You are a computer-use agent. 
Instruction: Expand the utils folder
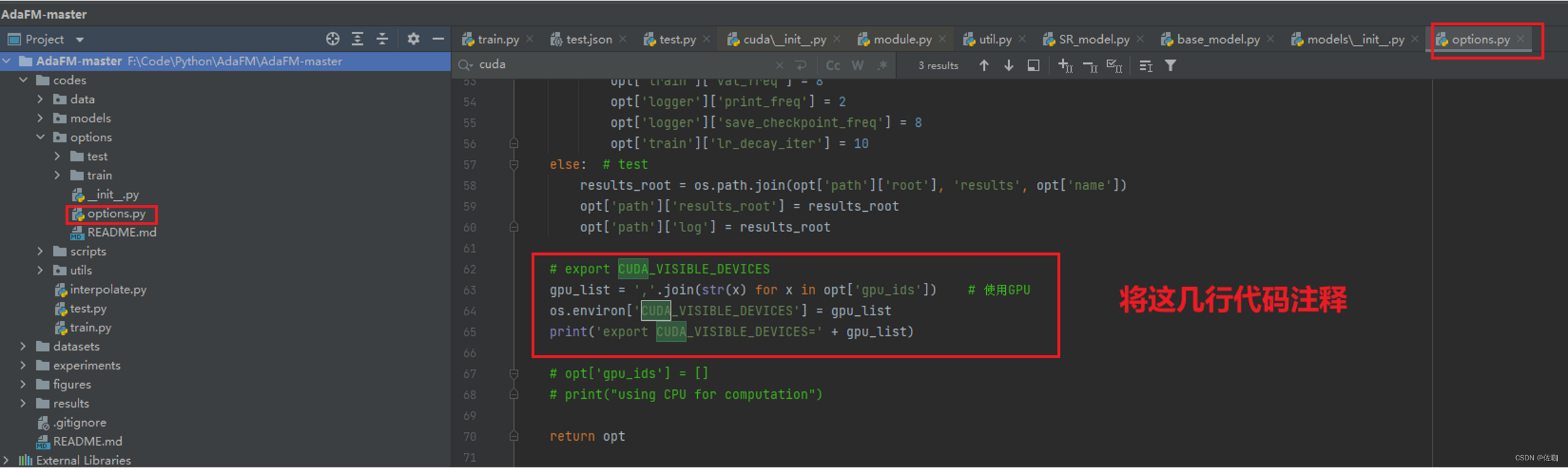(x=40, y=271)
